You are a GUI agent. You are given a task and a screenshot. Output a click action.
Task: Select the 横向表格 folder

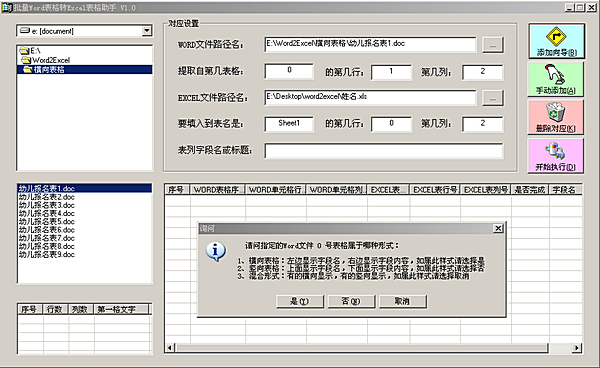click(85, 69)
